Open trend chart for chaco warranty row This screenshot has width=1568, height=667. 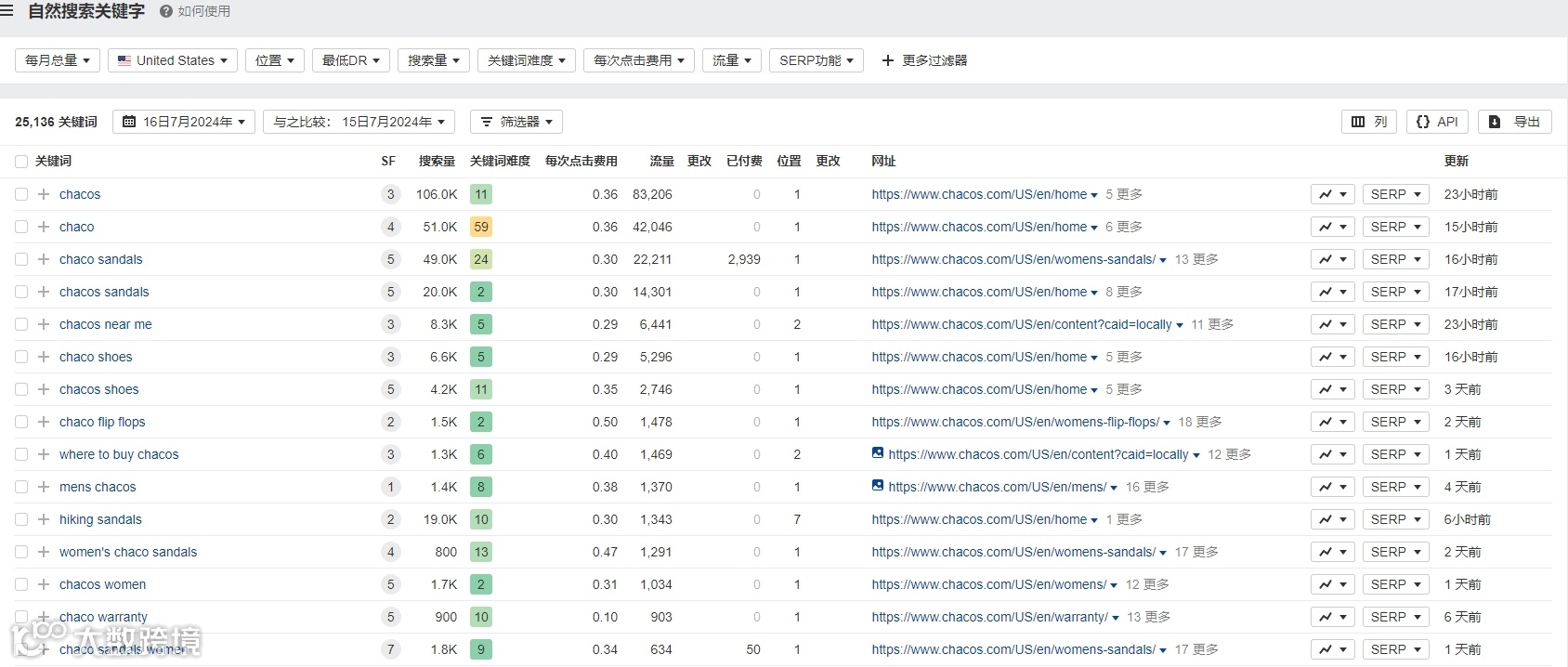tap(1333, 617)
